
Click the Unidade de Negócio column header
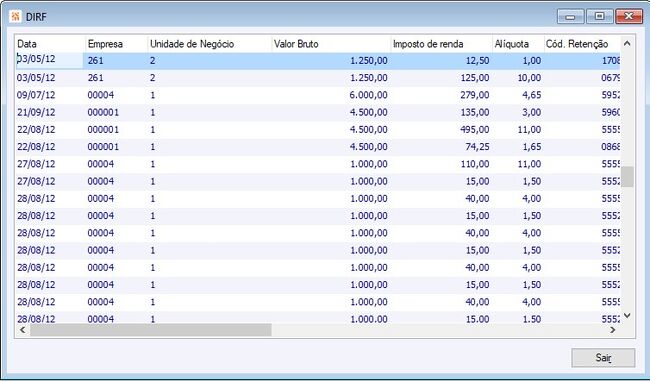[x=209, y=44]
